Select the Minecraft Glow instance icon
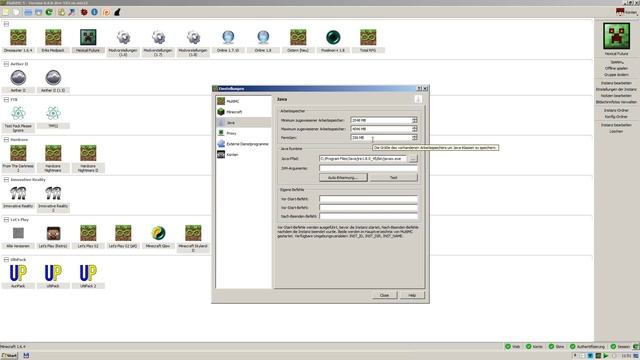 (158, 233)
